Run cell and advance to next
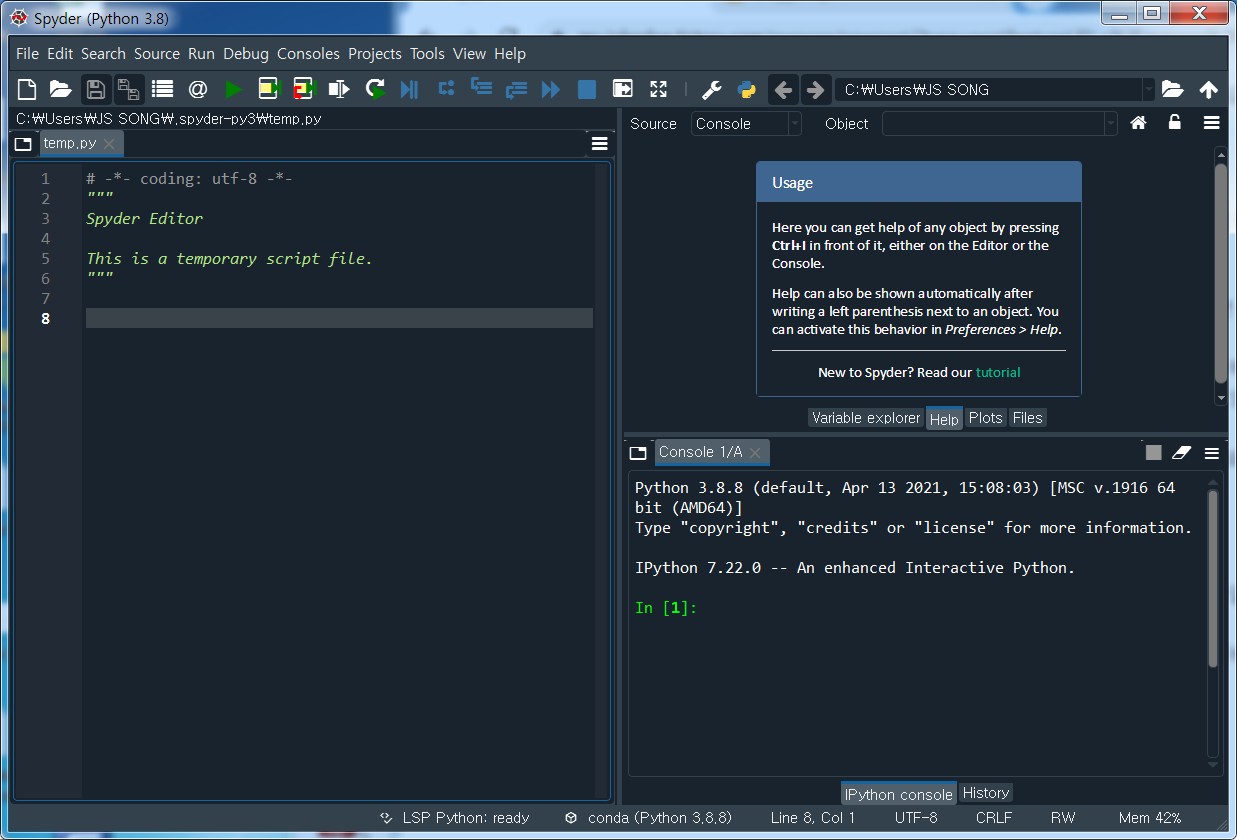This screenshot has width=1237, height=840. [303, 89]
